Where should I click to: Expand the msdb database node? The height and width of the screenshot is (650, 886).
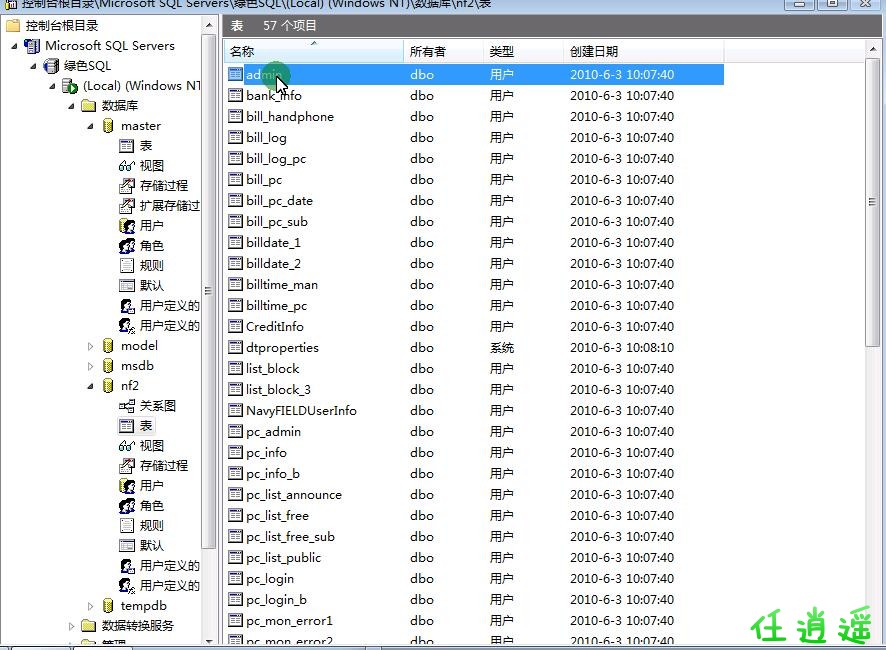90,366
